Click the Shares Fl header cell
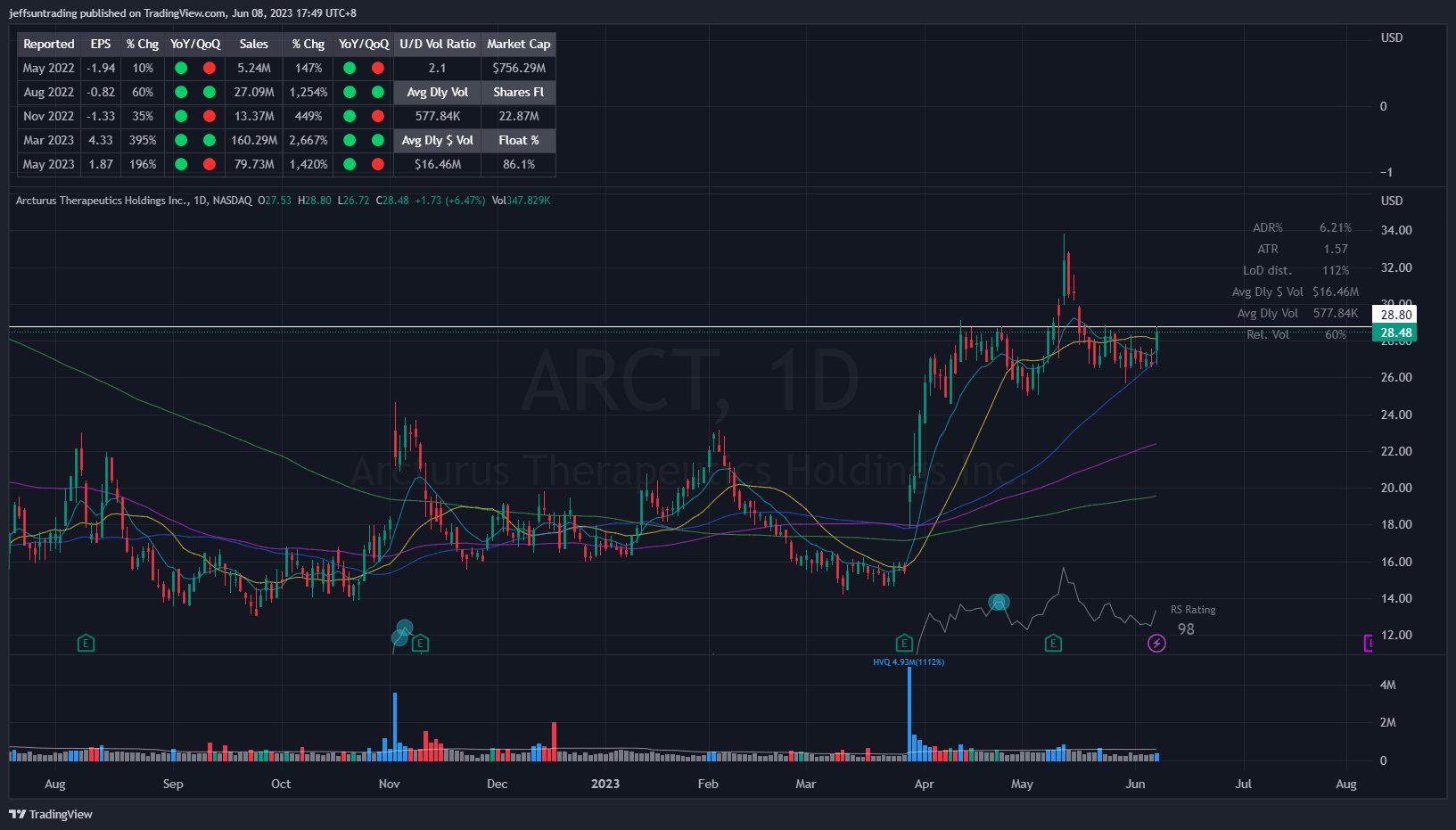Image resolution: width=1456 pixels, height=830 pixels. tap(519, 92)
